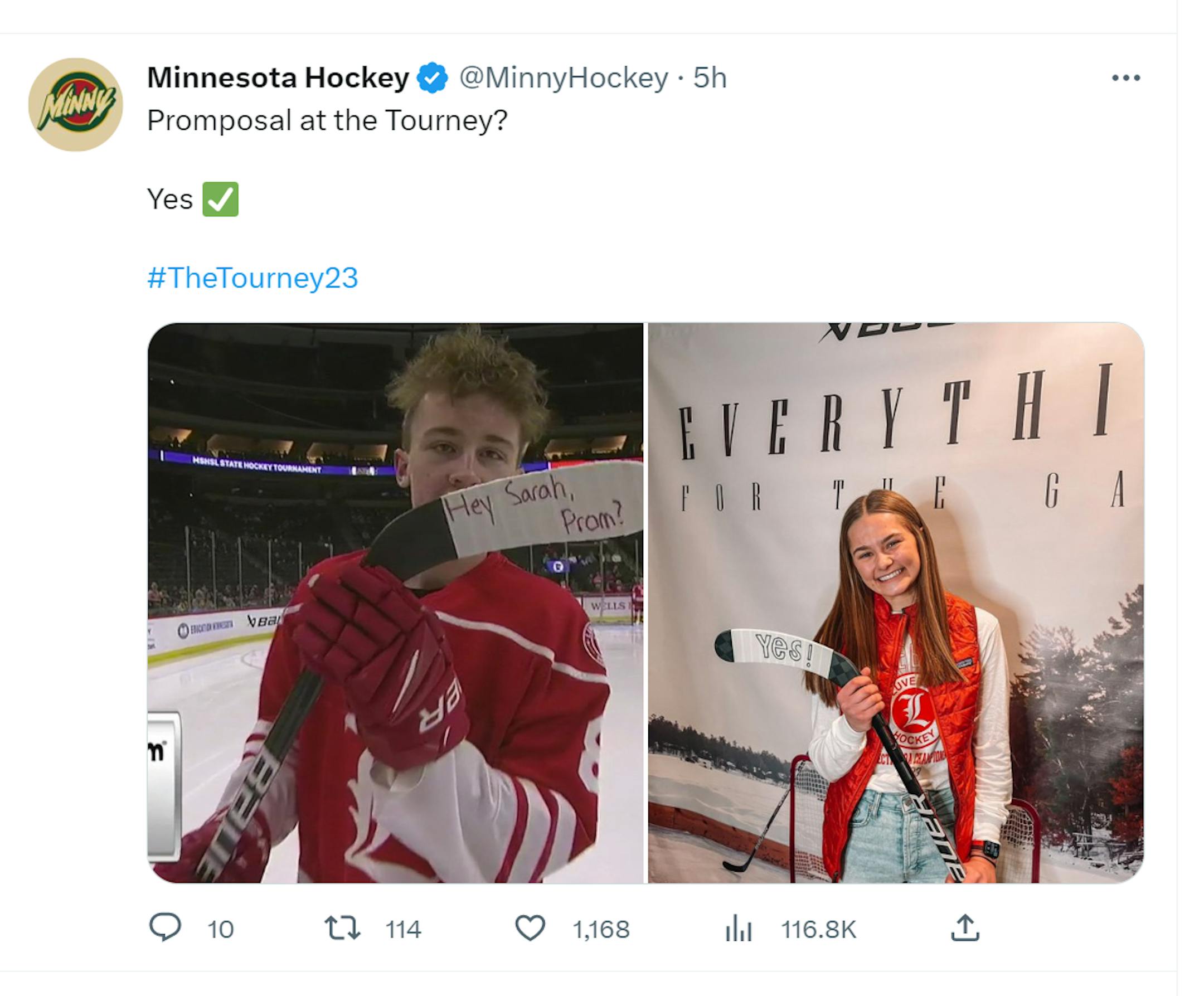This screenshot has width=1204, height=996.
Task: Click the reply count 10
Action: [x=221, y=930]
